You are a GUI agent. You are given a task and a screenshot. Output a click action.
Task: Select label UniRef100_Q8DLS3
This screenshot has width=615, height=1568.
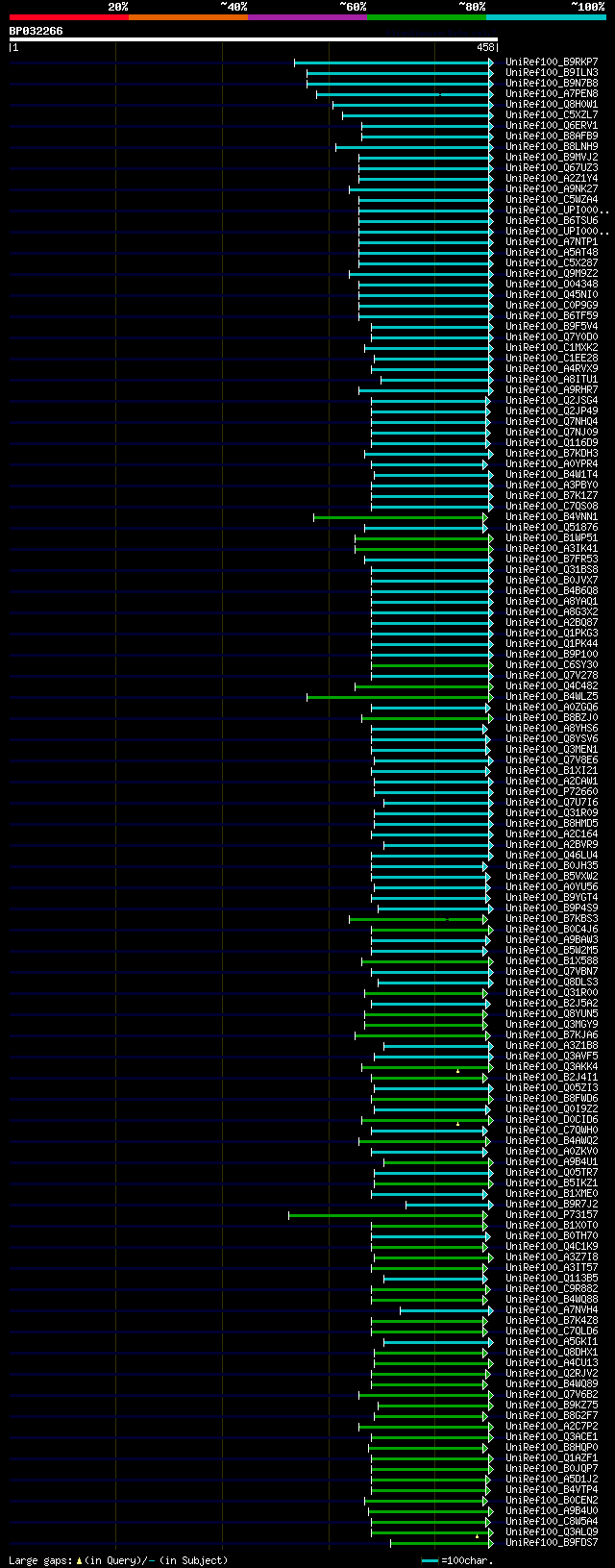point(552,982)
